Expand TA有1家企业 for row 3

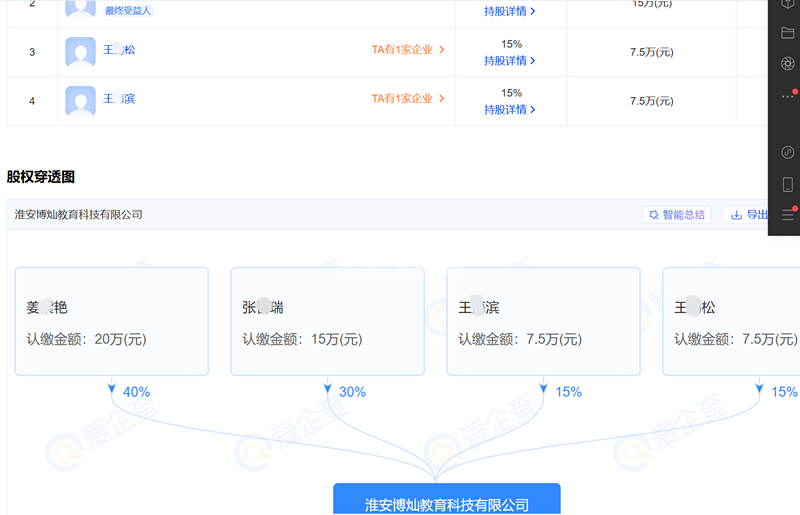tap(408, 50)
